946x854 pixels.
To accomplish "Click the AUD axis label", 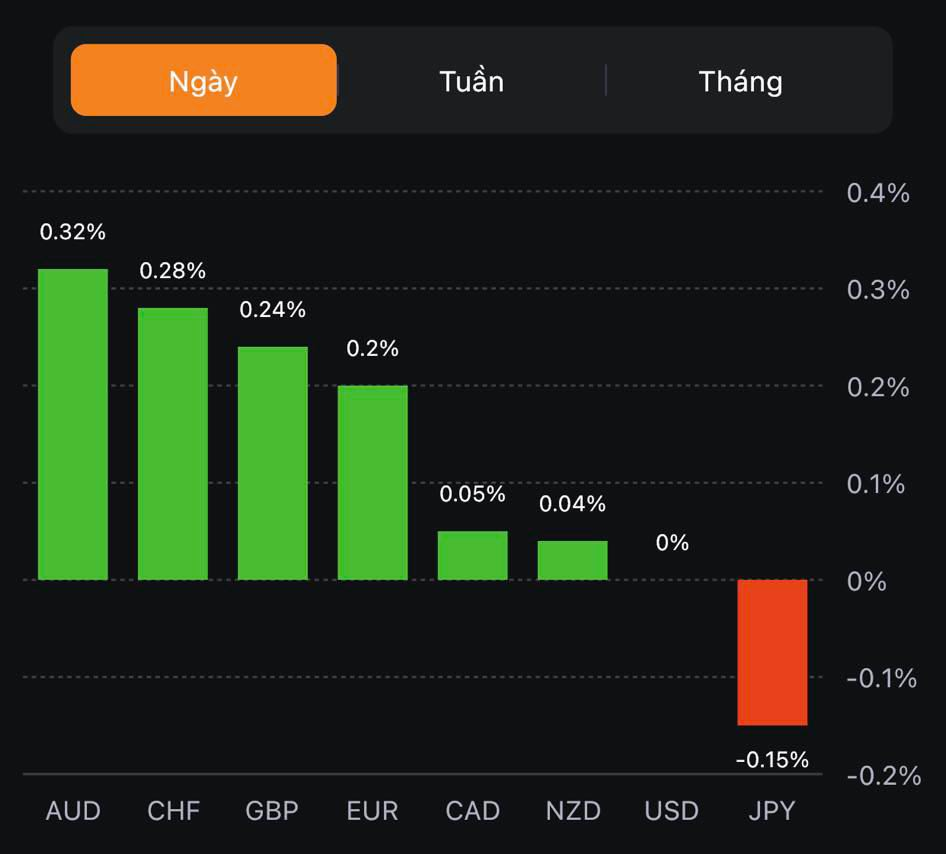I will tap(73, 810).
